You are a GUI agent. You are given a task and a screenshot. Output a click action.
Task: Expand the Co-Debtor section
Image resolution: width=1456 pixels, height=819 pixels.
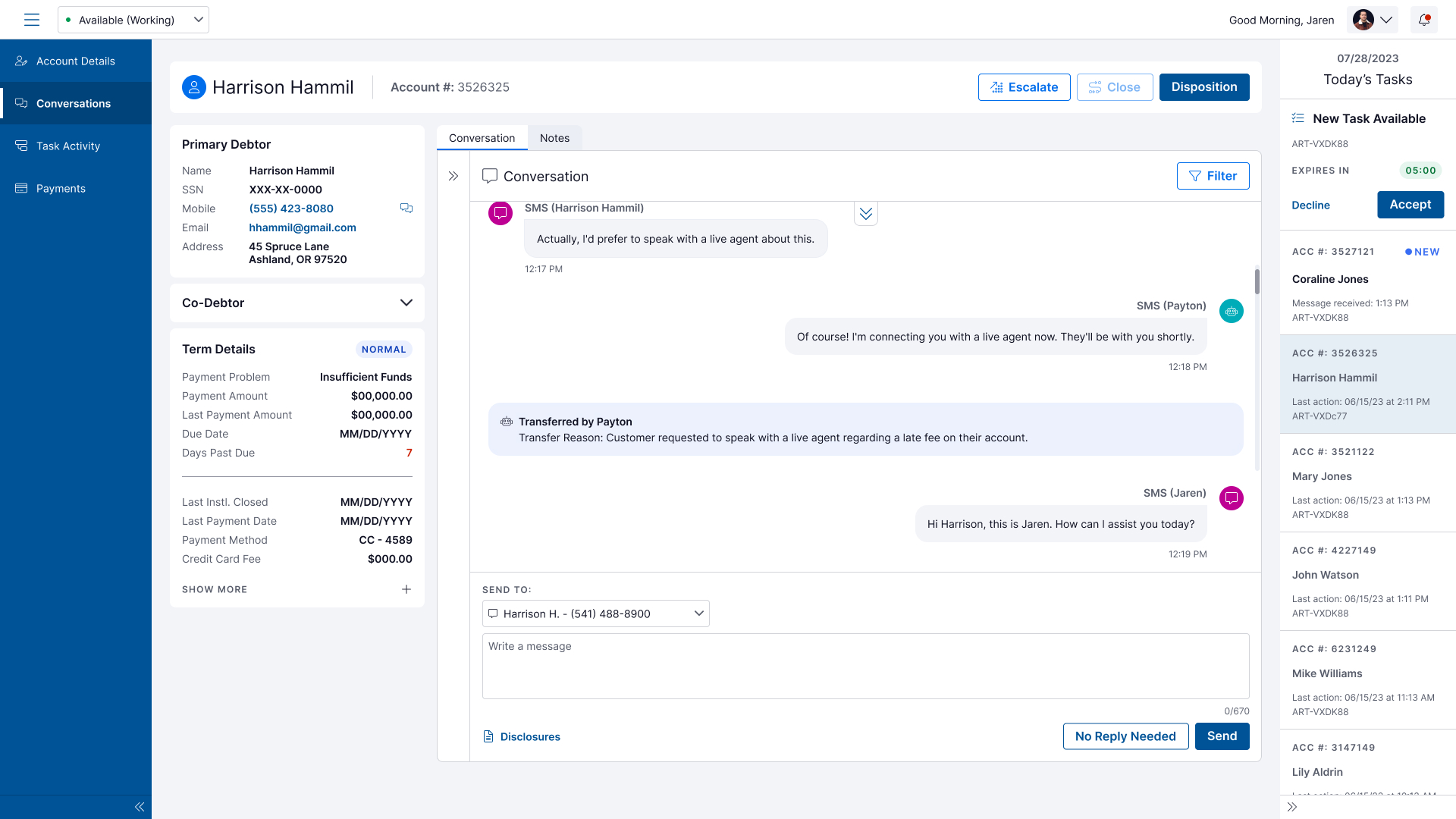click(406, 303)
